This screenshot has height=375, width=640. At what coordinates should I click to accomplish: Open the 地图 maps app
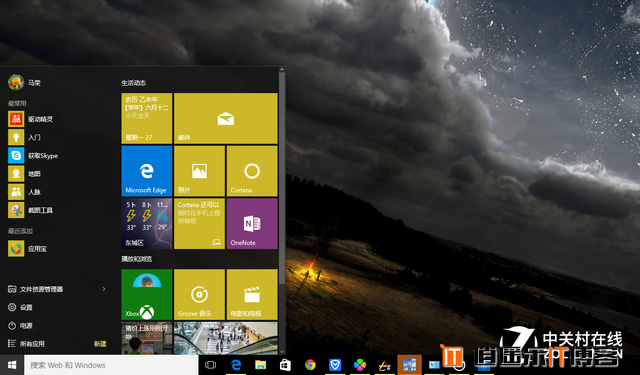coord(16,174)
